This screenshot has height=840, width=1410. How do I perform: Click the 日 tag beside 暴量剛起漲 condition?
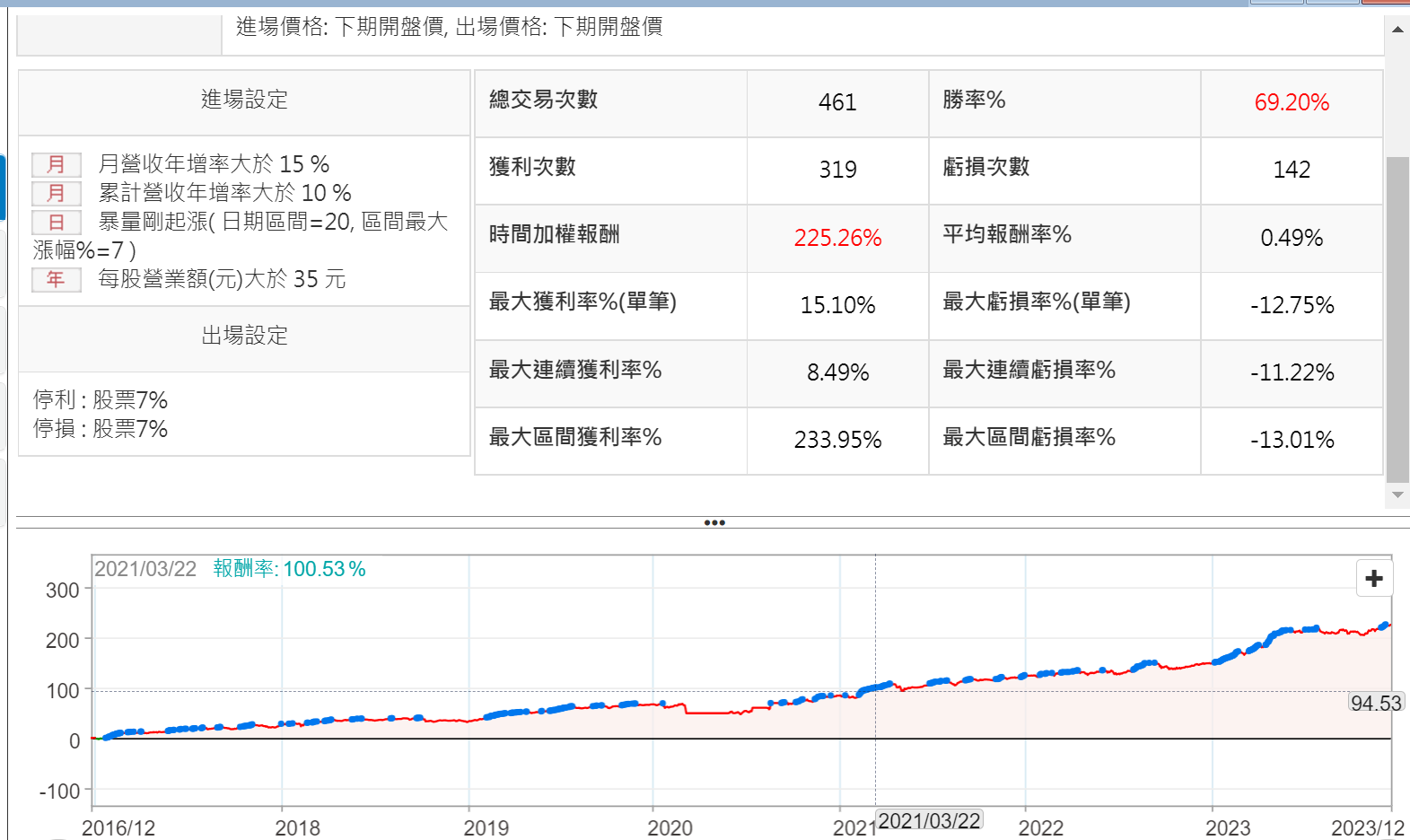(x=56, y=222)
